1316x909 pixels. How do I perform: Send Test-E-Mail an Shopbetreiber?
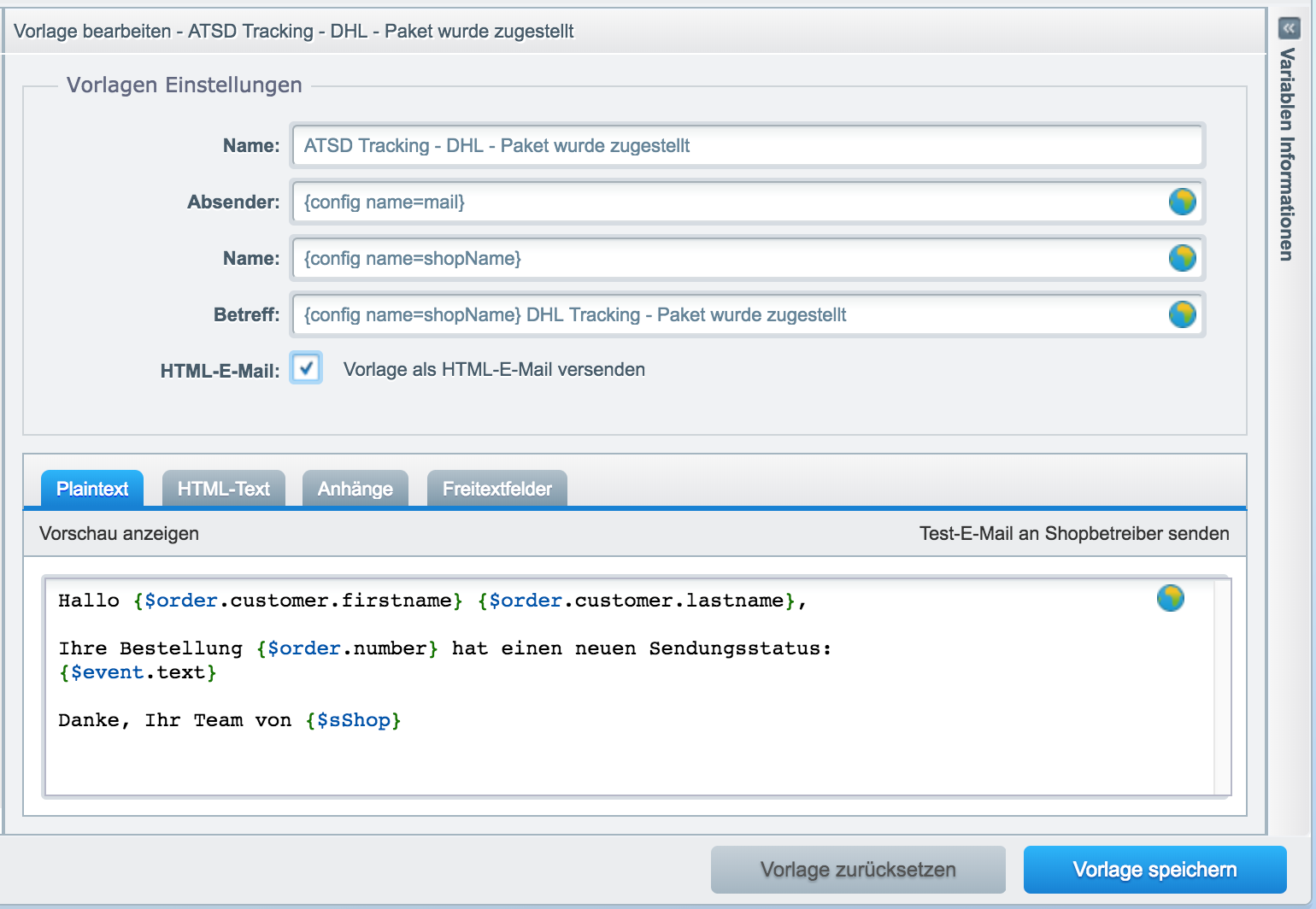(x=1074, y=533)
